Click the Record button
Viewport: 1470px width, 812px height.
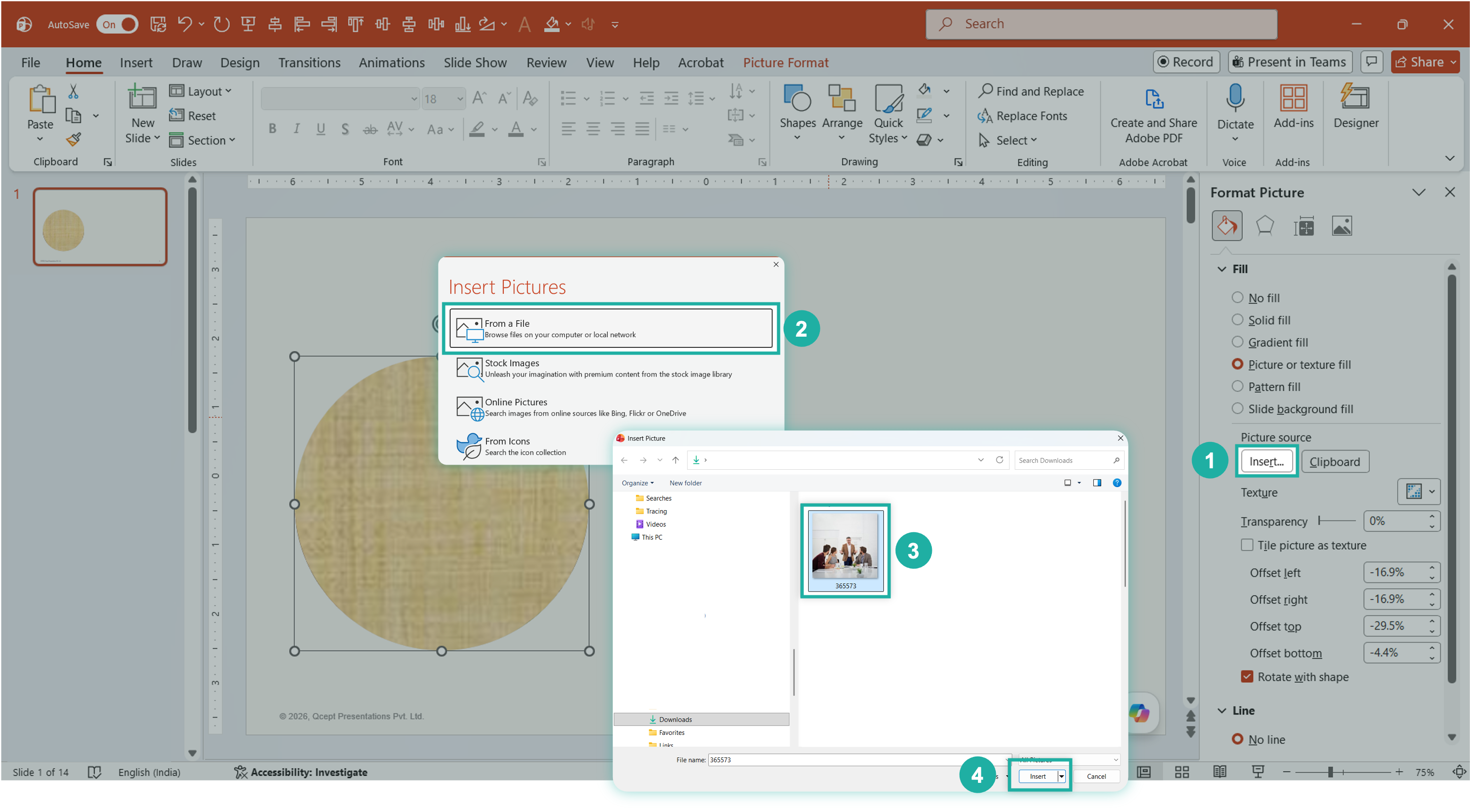(x=1186, y=62)
